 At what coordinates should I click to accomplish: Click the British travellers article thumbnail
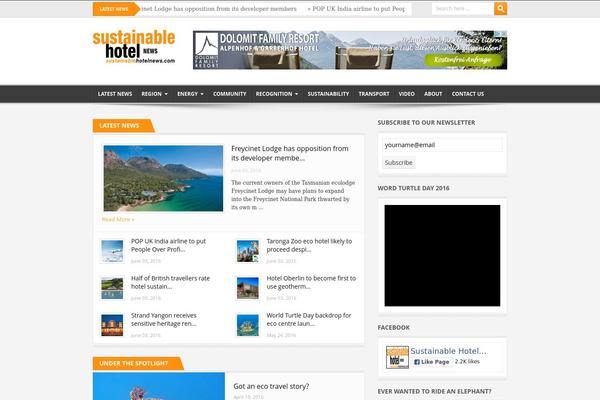tap(112, 288)
